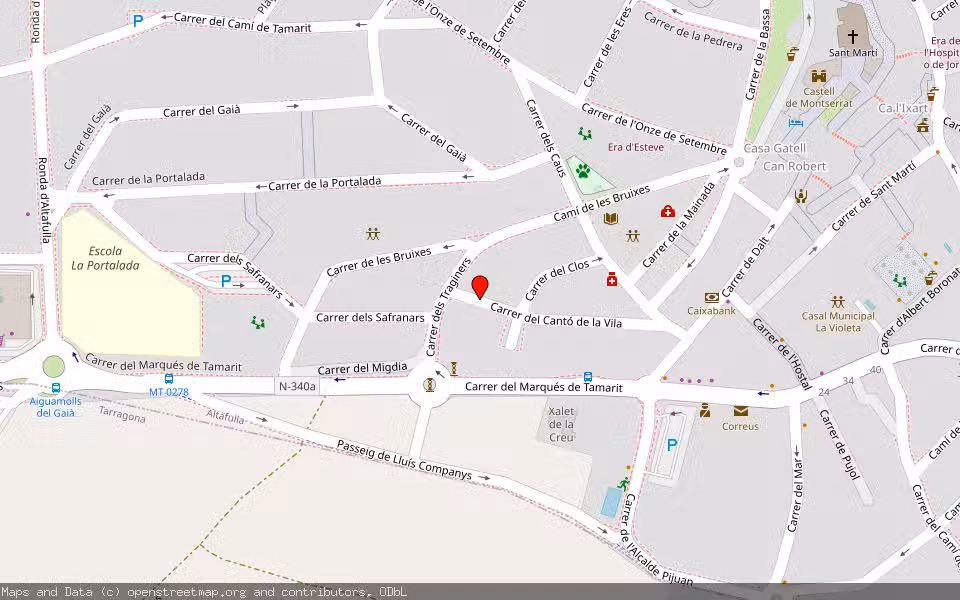
Task: Click the Aiguamolls del Gaià bus stop icon
Action: [x=56, y=388]
